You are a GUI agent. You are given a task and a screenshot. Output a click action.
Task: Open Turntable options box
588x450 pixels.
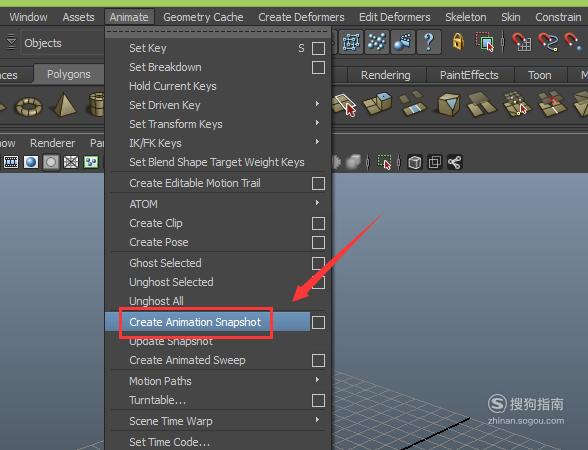click(x=318, y=400)
